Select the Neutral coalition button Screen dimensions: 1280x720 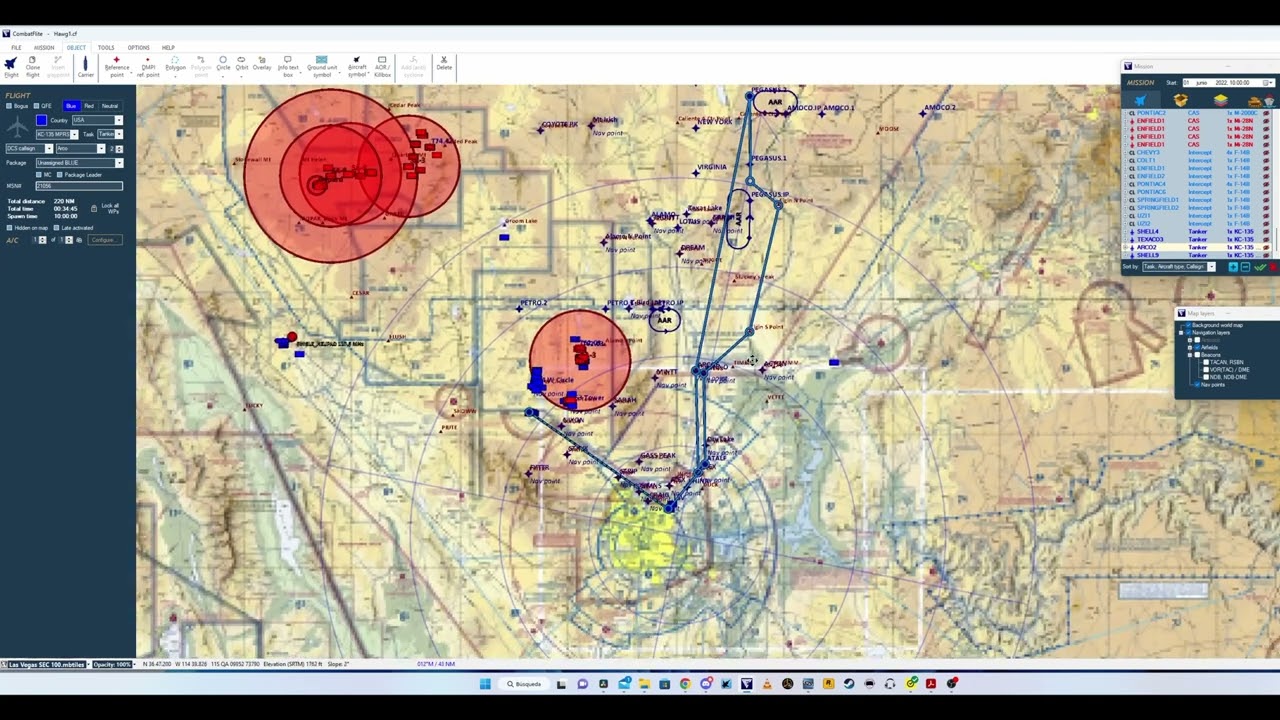109,106
